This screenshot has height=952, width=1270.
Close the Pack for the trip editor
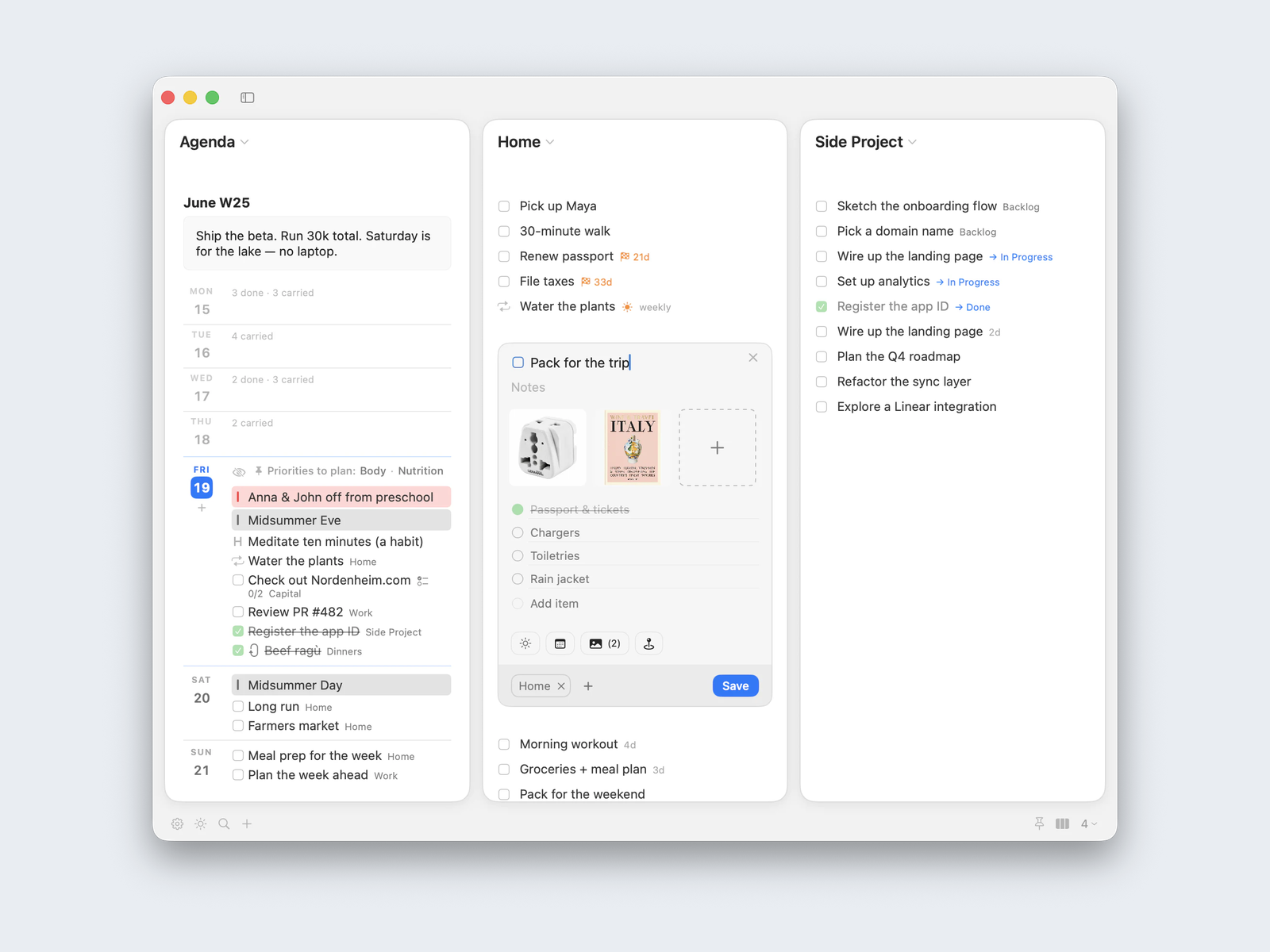pos(752,358)
